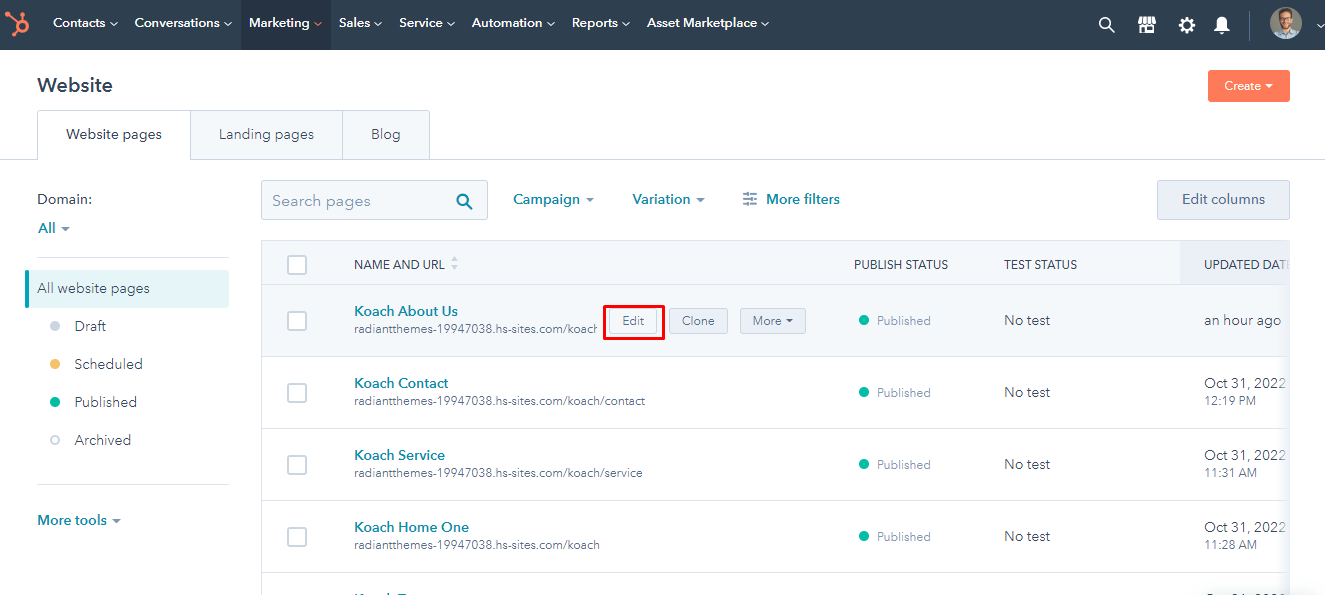Image resolution: width=1325 pixels, height=595 pixels.
Task: Expand the Create dropdown button
Action: (1249, 86)
